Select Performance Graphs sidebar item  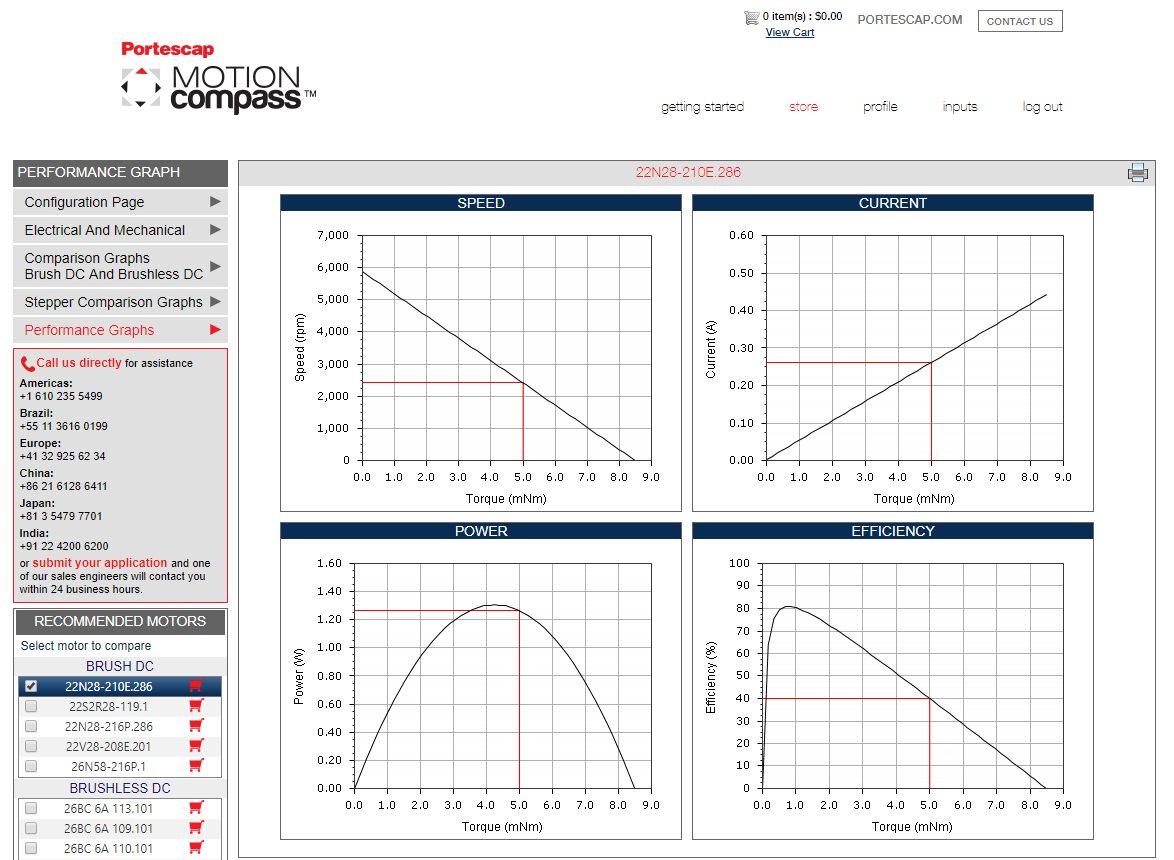[x=121, y=330]
